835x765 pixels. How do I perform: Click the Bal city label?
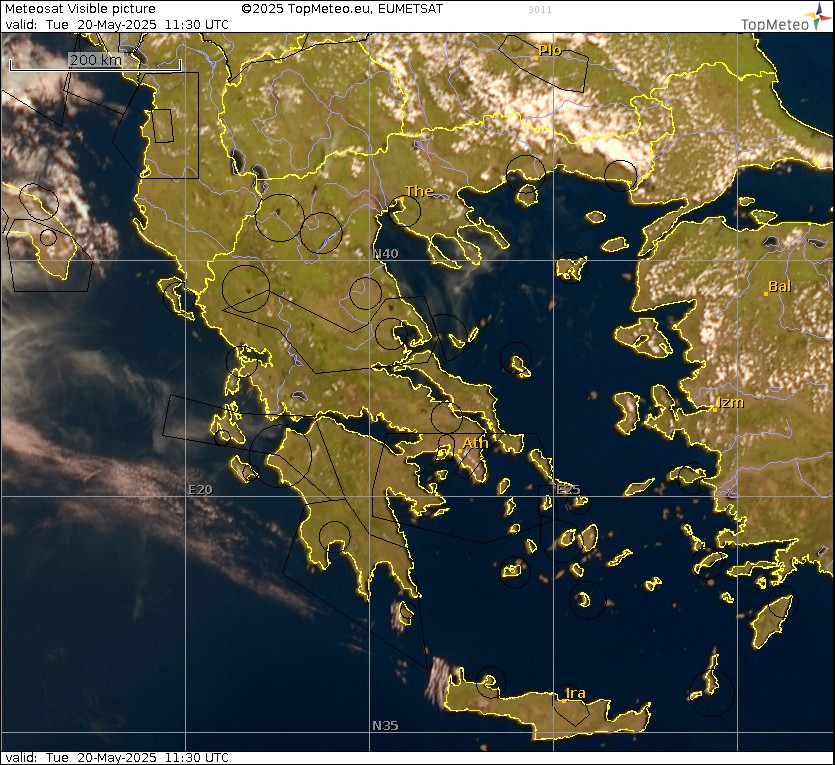[x=780, y=286]
